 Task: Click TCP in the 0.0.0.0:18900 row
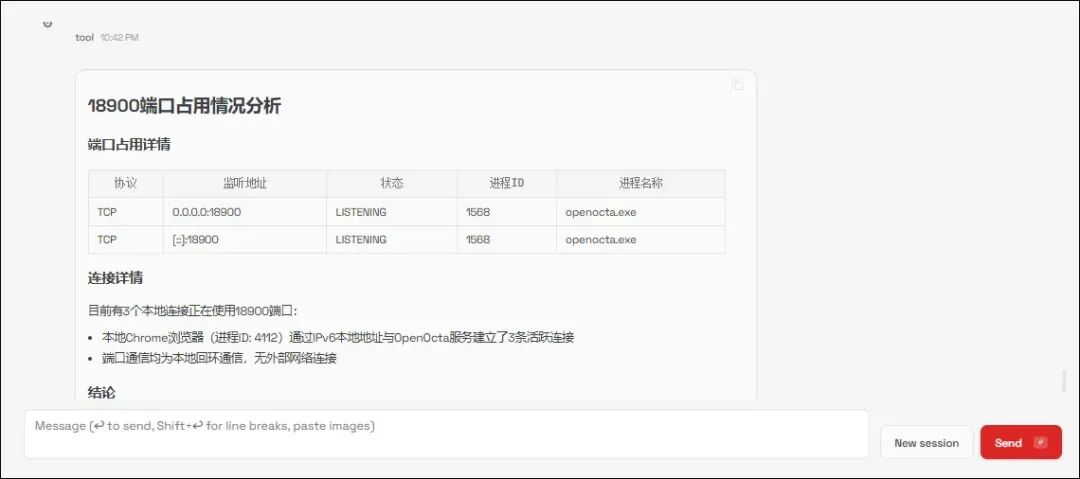107,212
